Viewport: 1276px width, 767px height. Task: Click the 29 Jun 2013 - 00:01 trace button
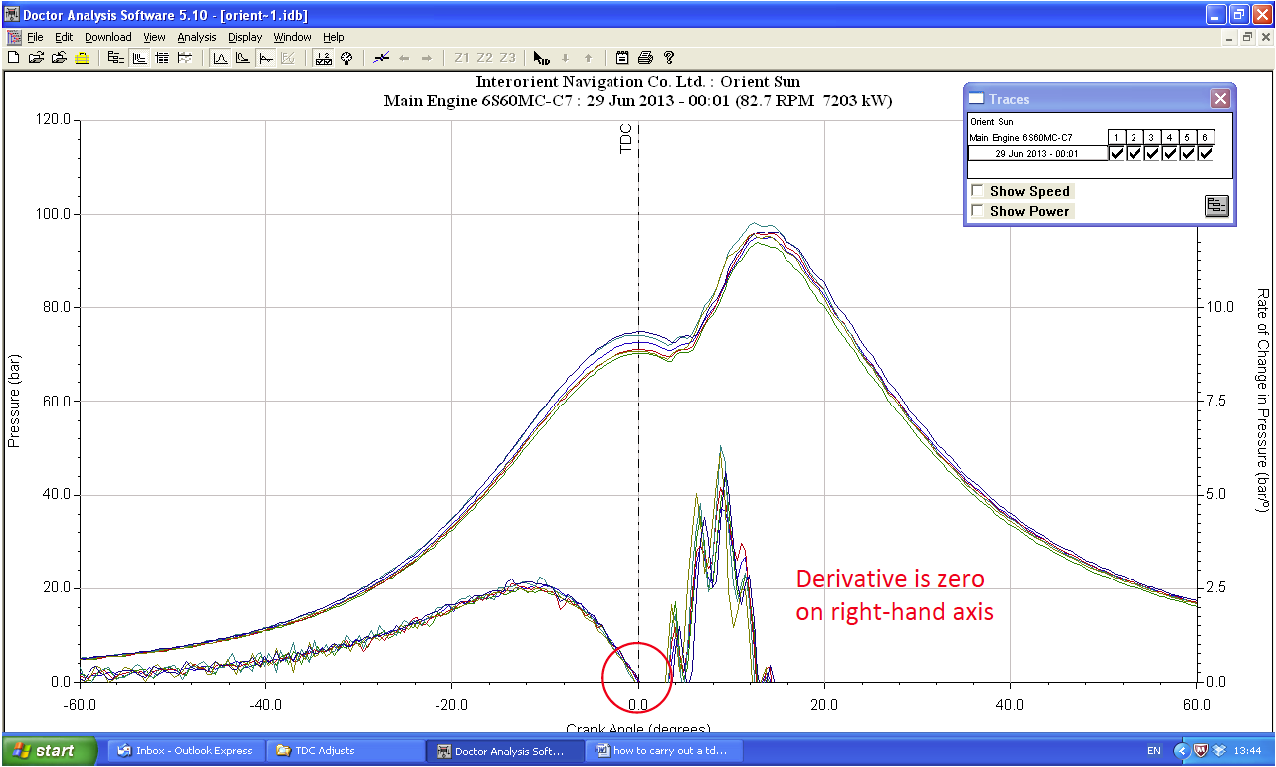[x=1037, y=154]
